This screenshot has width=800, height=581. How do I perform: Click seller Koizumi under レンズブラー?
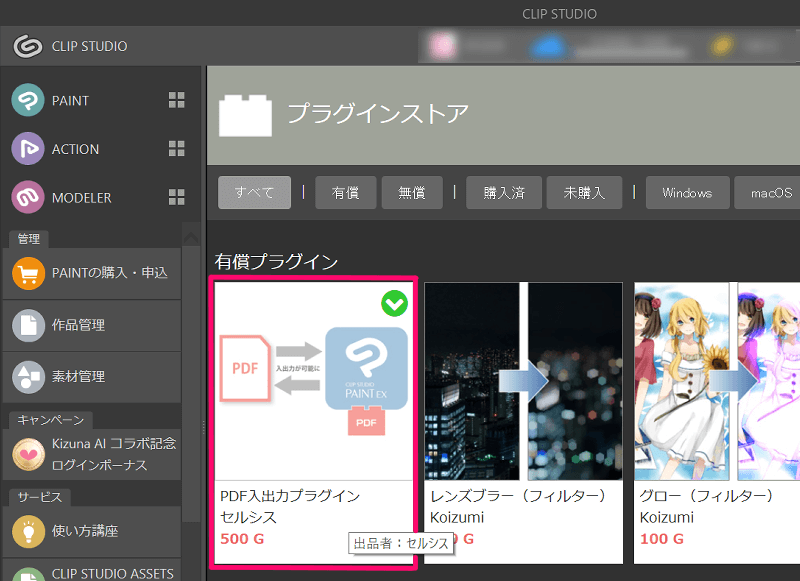click(457, 517)
